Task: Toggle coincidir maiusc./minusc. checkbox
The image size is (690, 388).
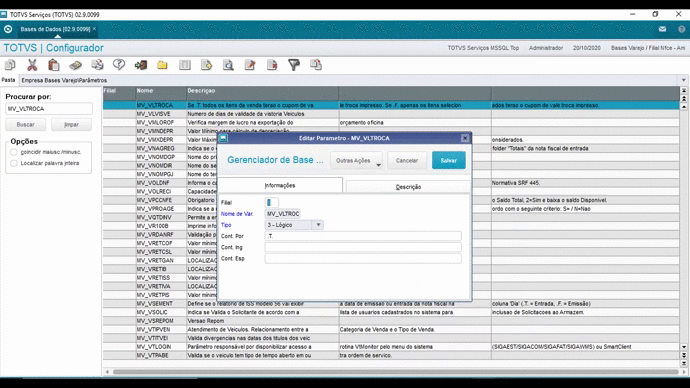Action: [14, 152]
